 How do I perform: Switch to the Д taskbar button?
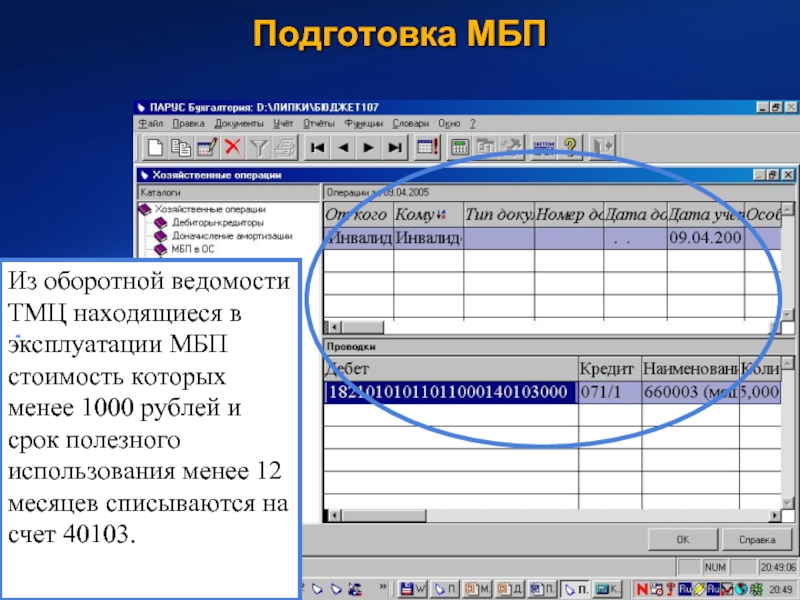tap(511, 589)
